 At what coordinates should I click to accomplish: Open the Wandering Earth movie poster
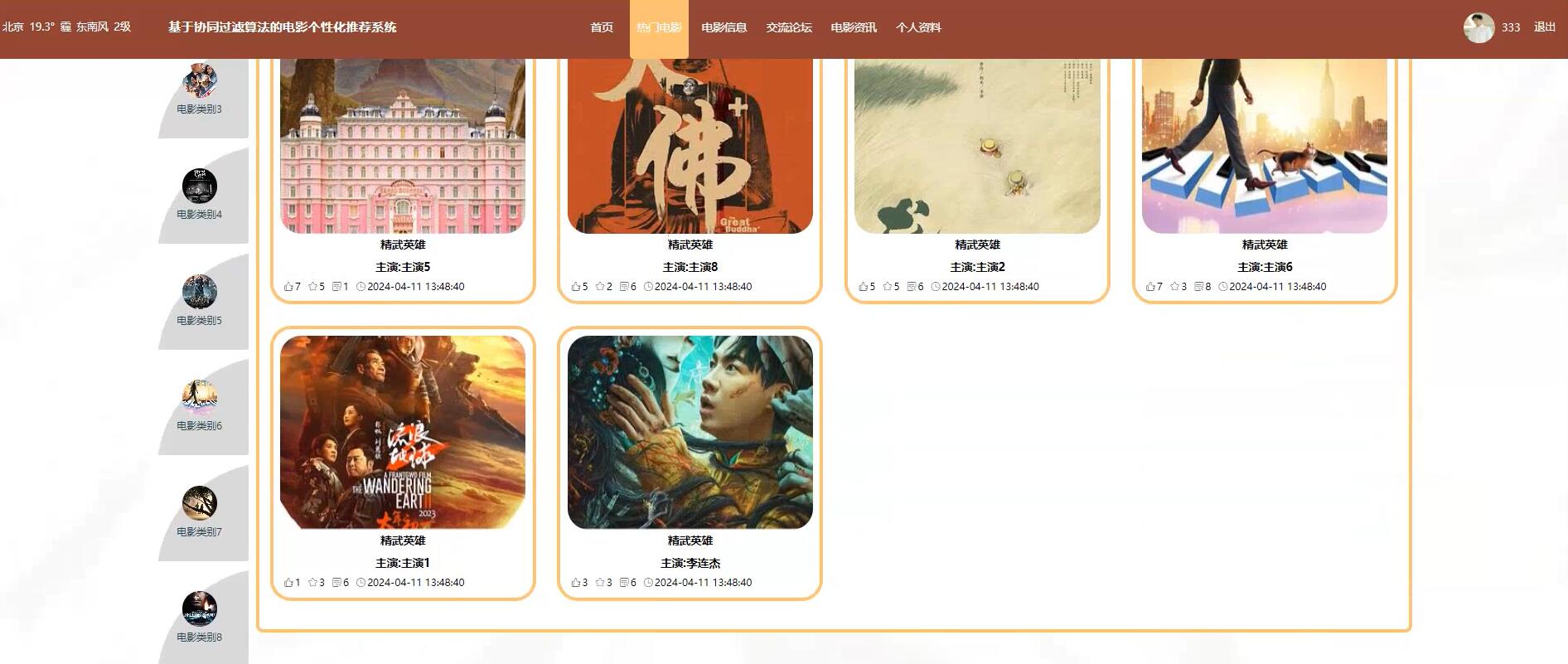tap(403, 432)
